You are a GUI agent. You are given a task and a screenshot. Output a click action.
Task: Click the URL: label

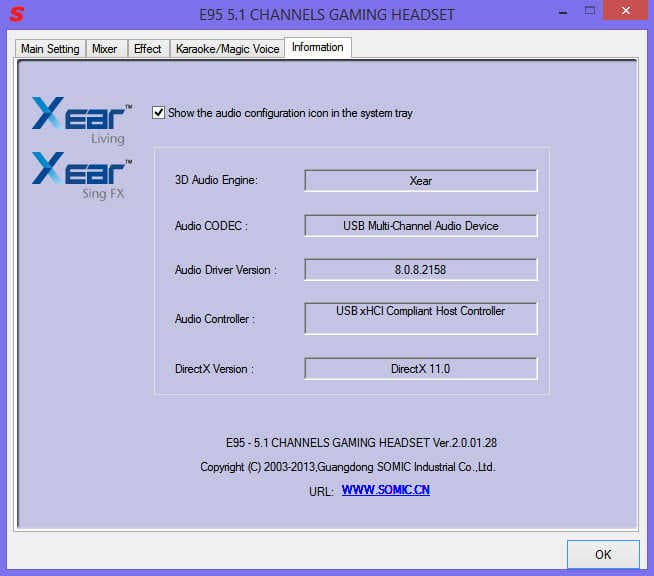321,491
